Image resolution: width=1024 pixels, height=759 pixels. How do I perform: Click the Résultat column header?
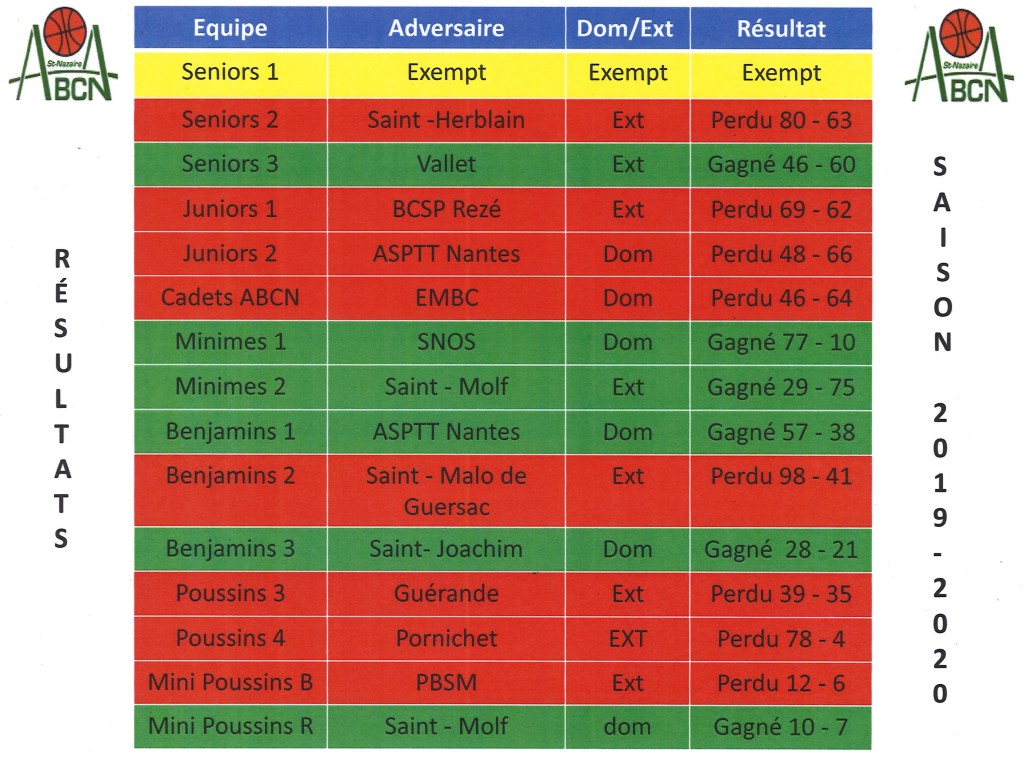point(781,28)
